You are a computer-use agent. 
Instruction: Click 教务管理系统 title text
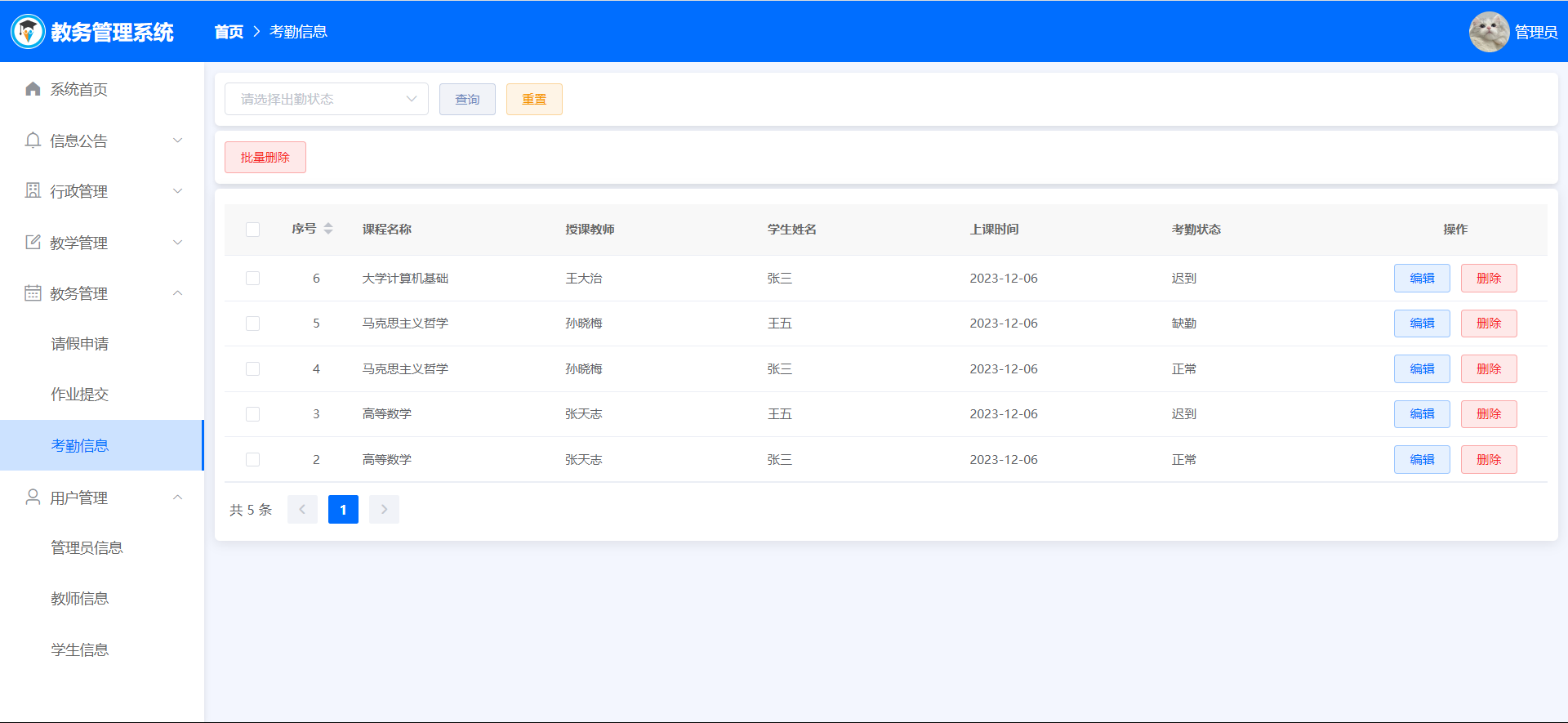pyautogui.click(x=112, y=32)
